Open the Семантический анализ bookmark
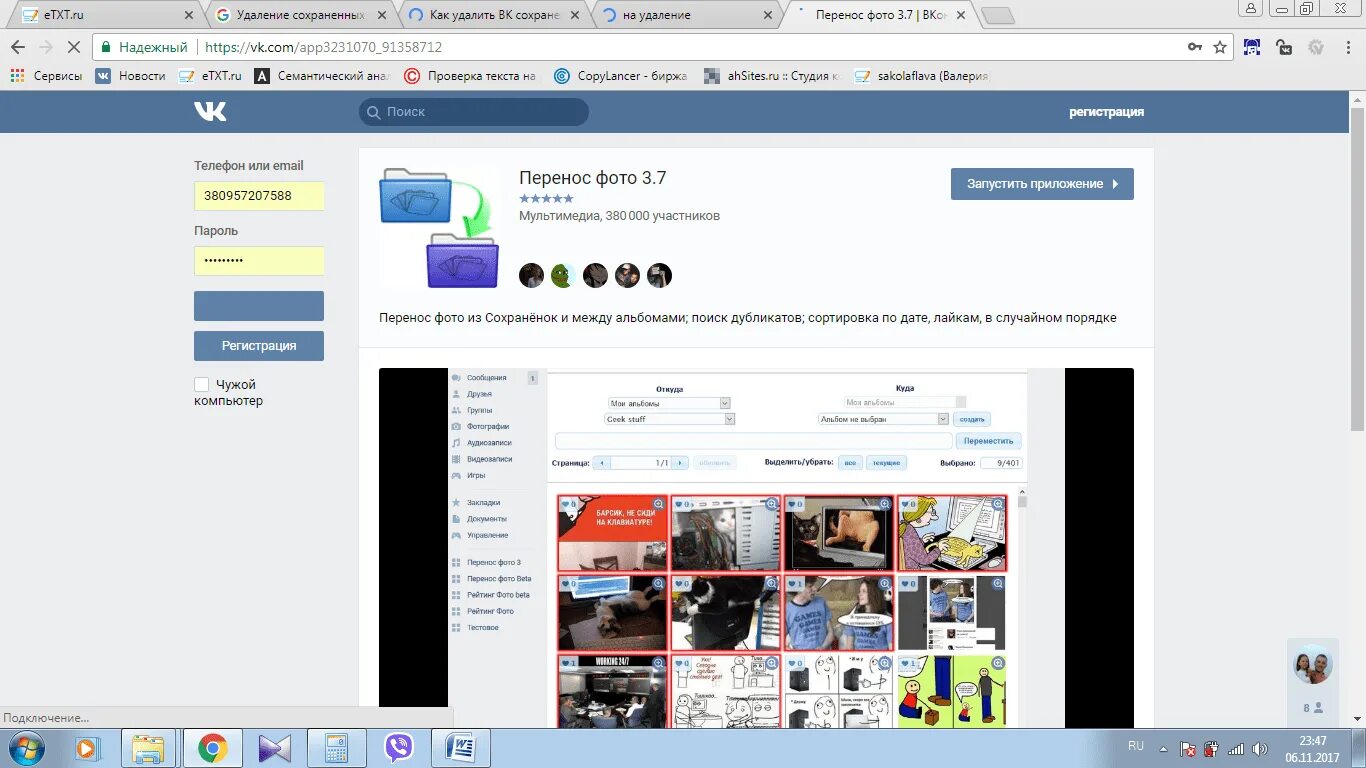This screenshot has width=1366, height=768. click(322, 75)
